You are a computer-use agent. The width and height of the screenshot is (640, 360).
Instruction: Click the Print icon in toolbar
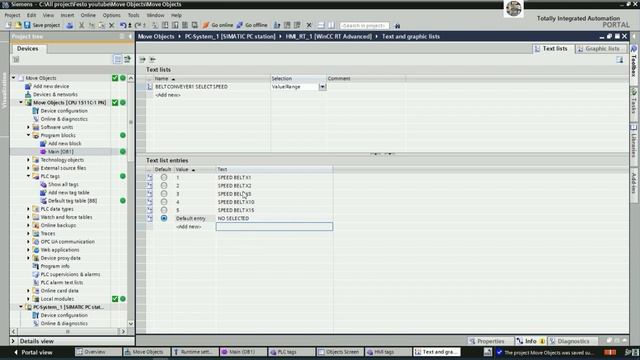(70, 25)
